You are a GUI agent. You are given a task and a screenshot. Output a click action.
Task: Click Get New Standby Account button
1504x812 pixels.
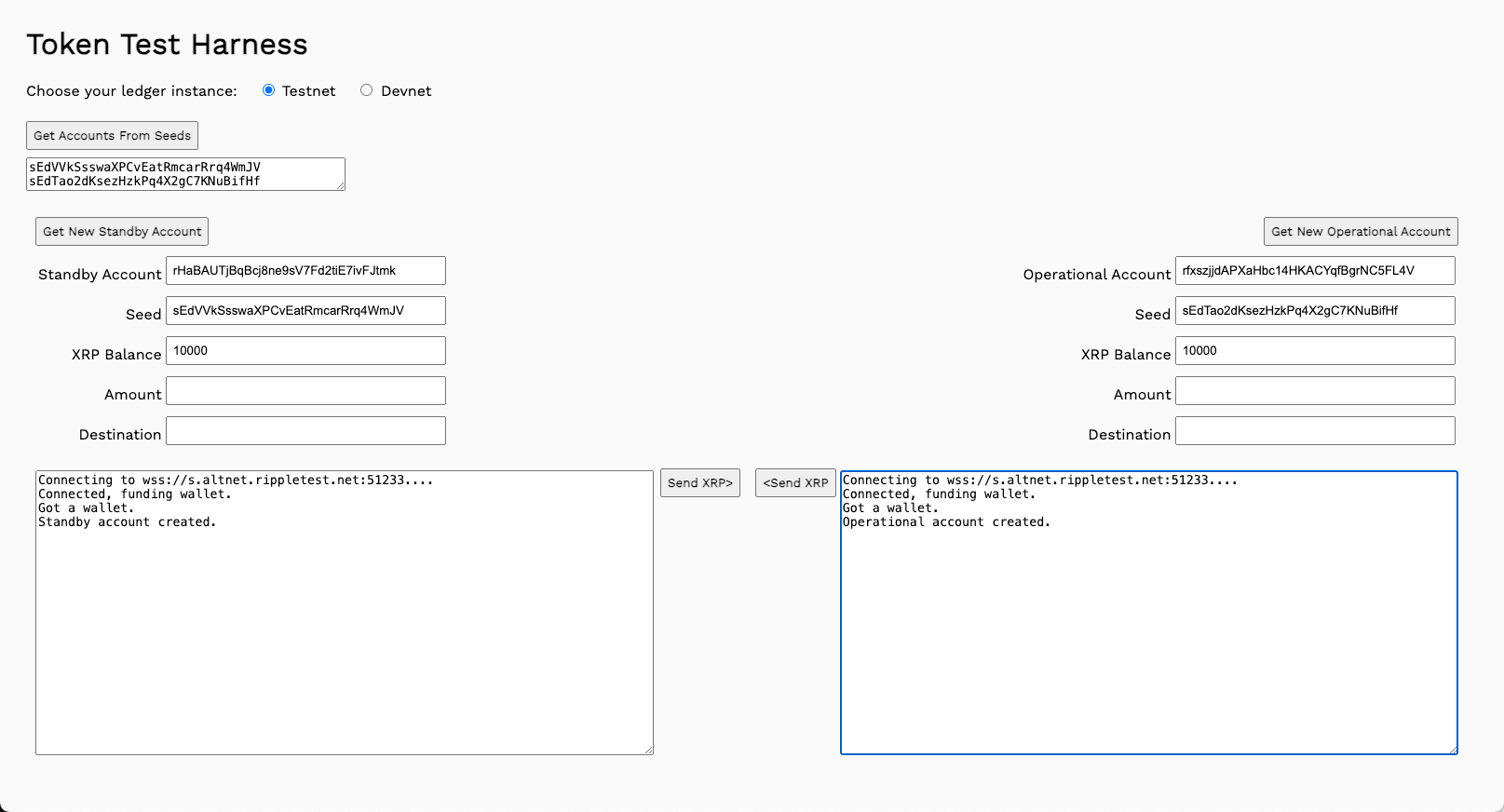point(122,232)
